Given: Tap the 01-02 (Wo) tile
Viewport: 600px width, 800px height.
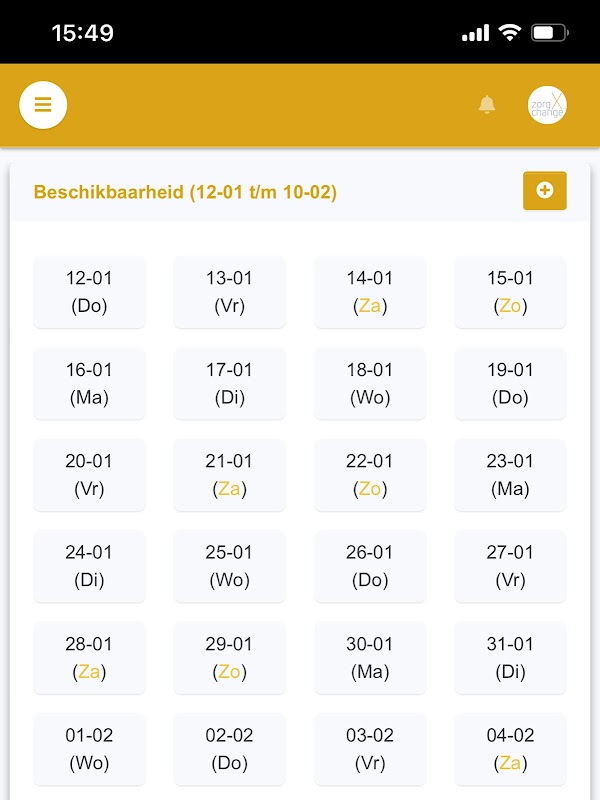Looking at the screenshot, I should [x=89, y=749].
